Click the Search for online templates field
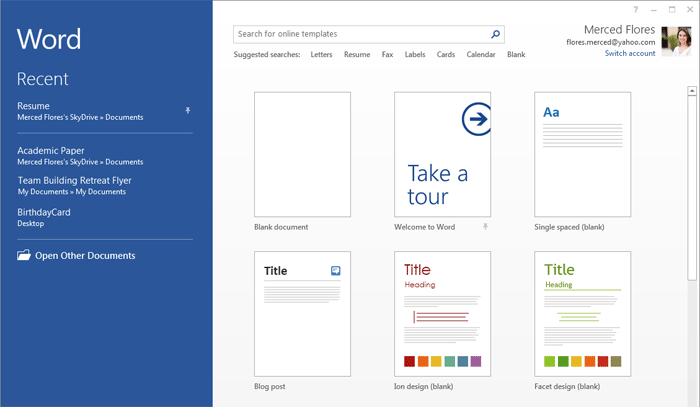 pos(360,34)
